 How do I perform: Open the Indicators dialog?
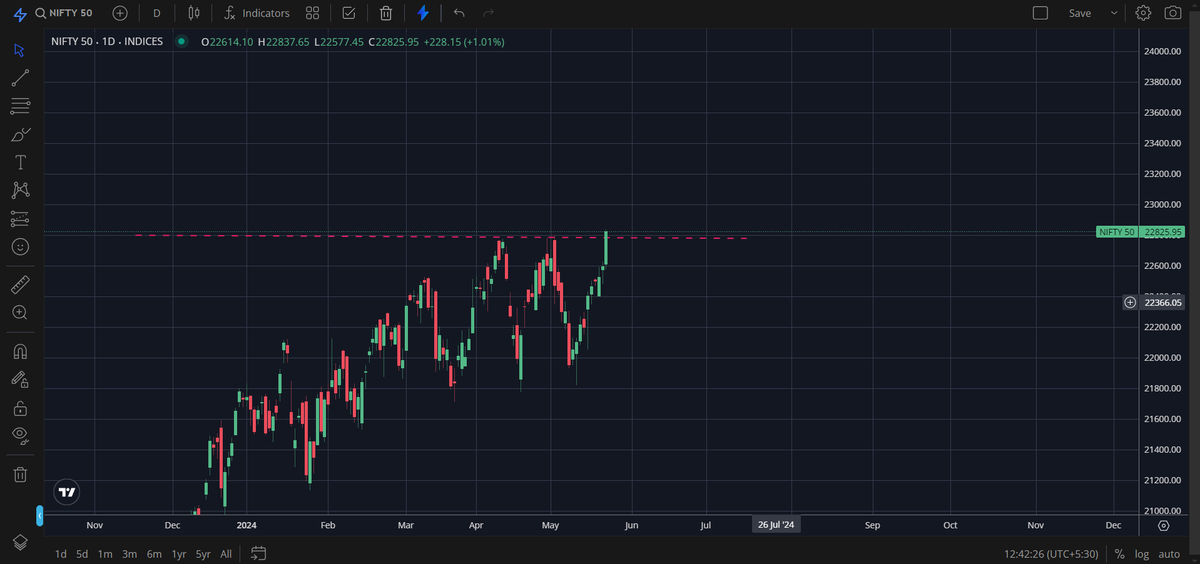click(257, 13)
